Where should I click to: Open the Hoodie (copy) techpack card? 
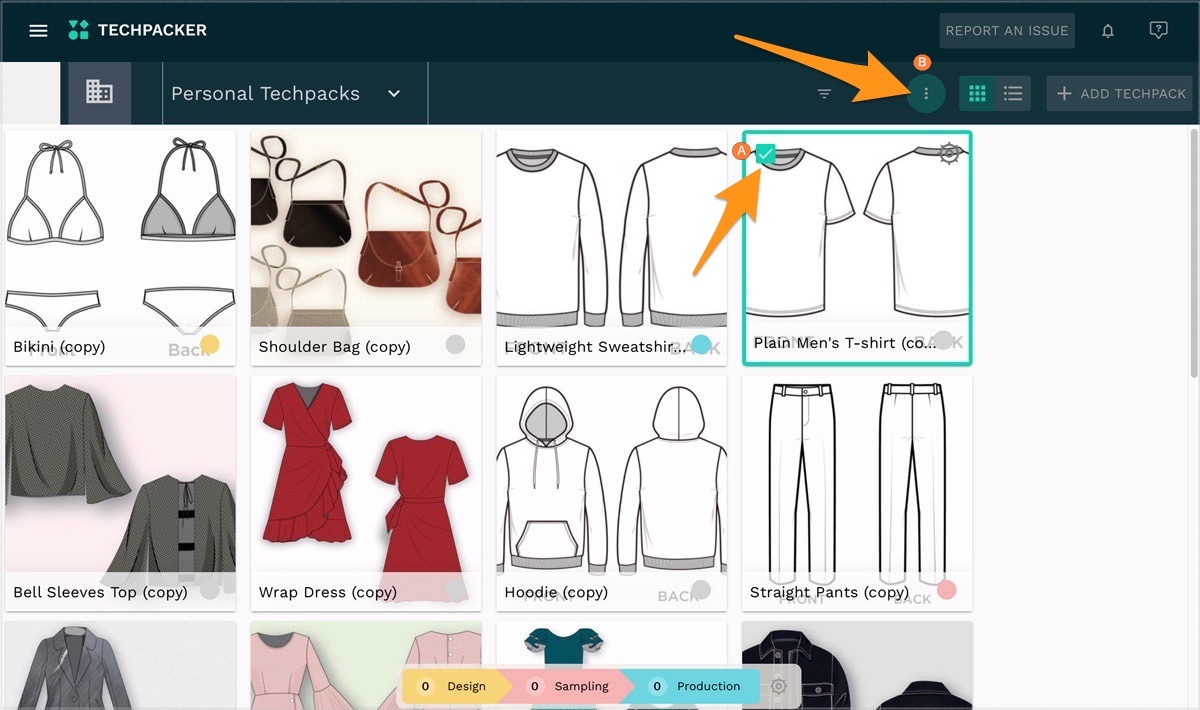coord(612,493)
